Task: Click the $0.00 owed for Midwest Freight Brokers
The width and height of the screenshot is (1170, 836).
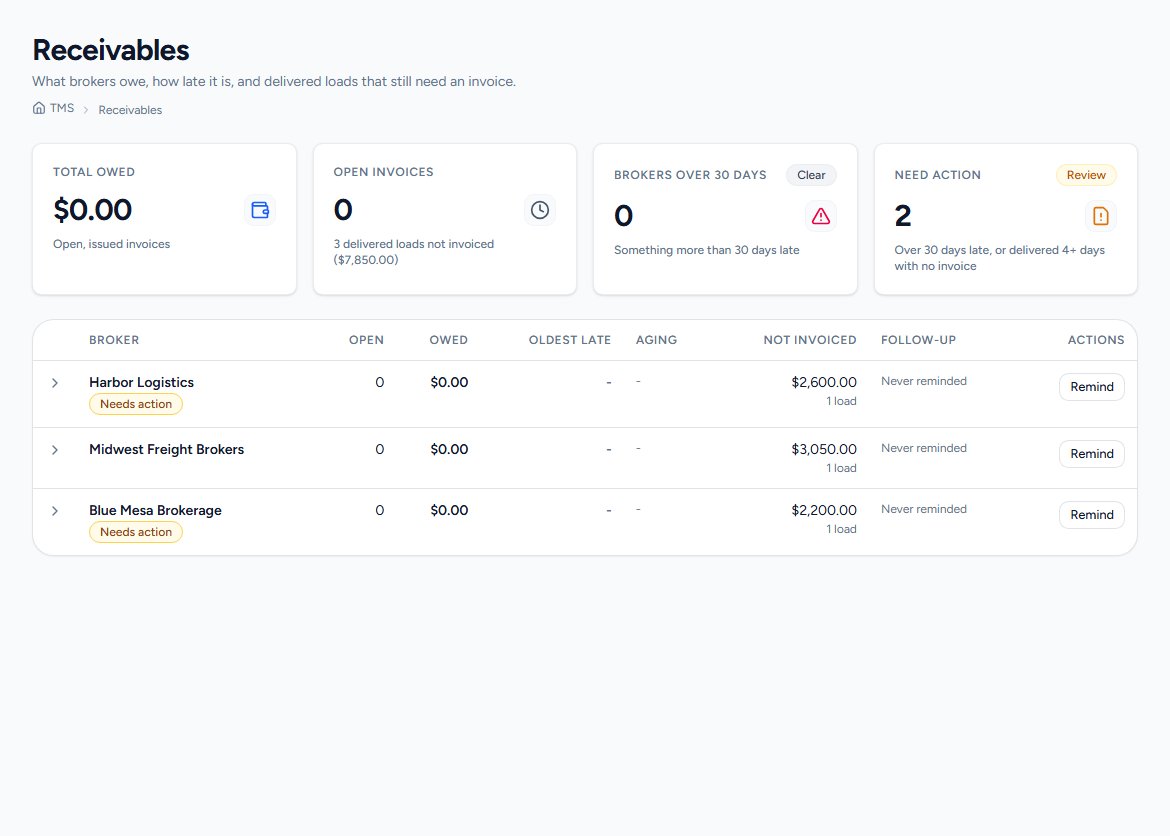Action: click(449, 449)
